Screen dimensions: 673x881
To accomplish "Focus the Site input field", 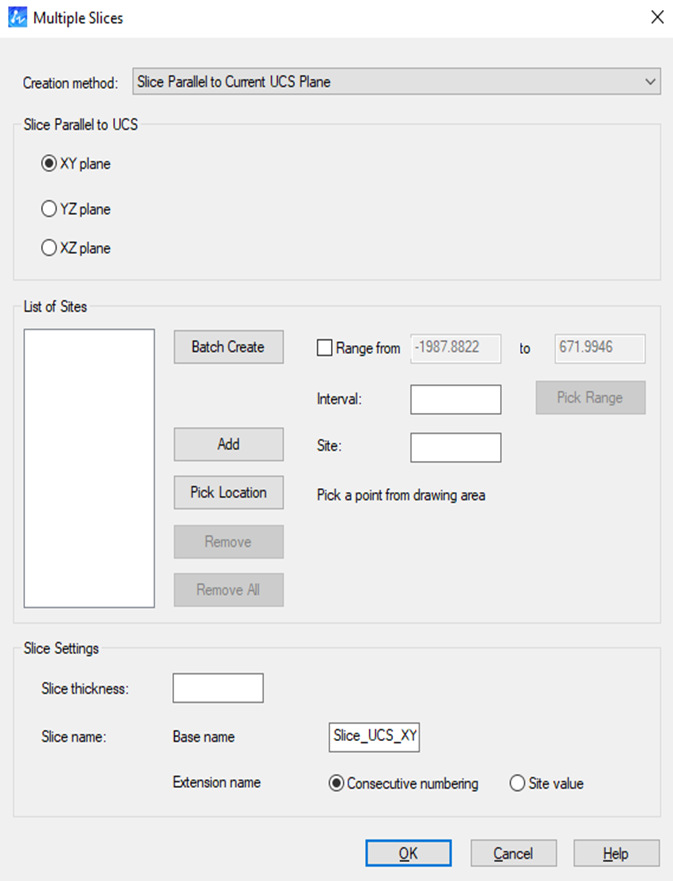I will [455, 447].
